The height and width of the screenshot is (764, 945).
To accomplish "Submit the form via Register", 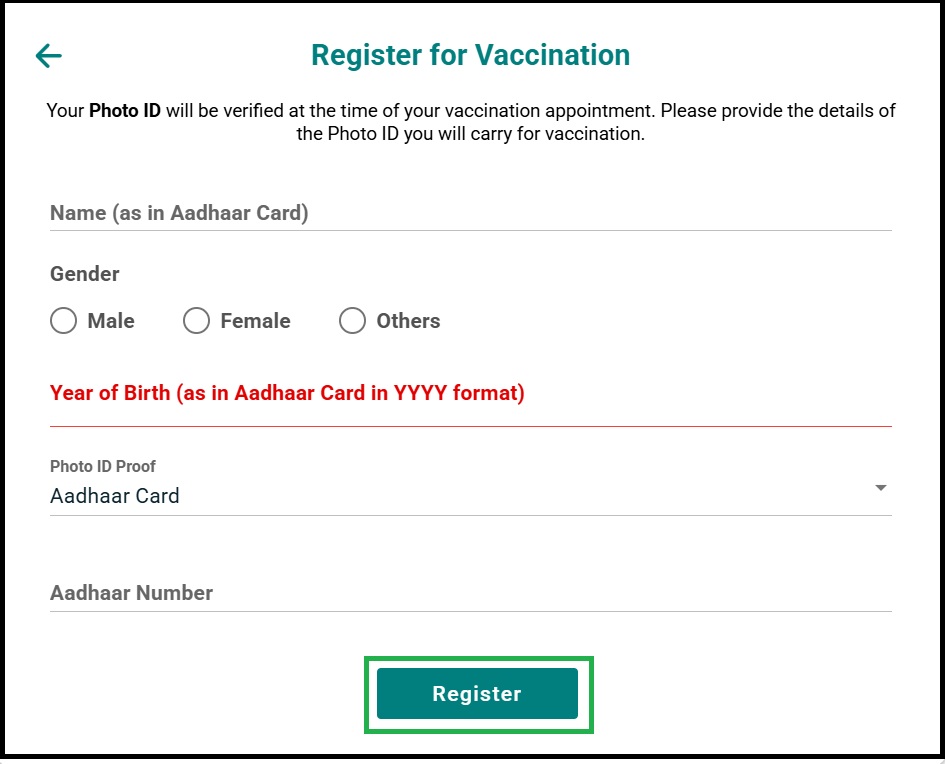I will tap(476, 694).
